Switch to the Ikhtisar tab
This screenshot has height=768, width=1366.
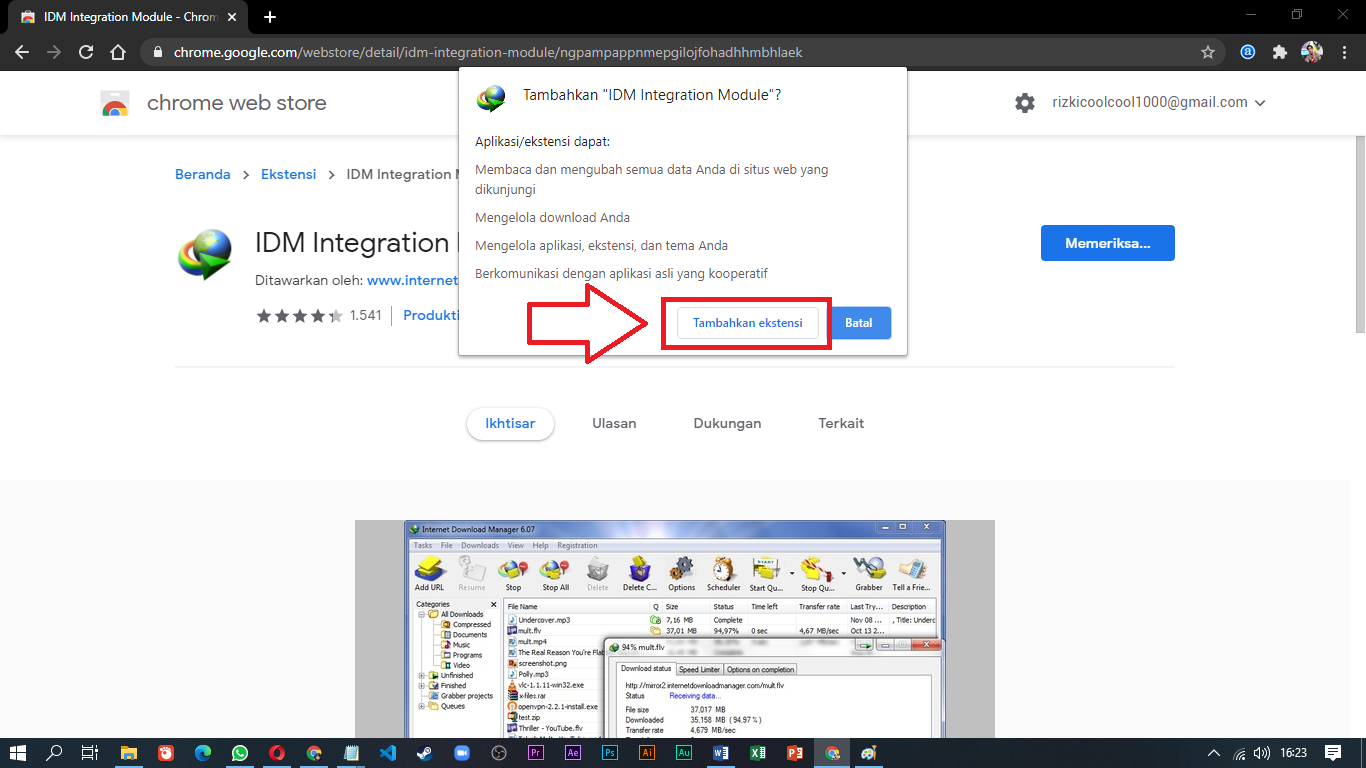click(510, 423)
